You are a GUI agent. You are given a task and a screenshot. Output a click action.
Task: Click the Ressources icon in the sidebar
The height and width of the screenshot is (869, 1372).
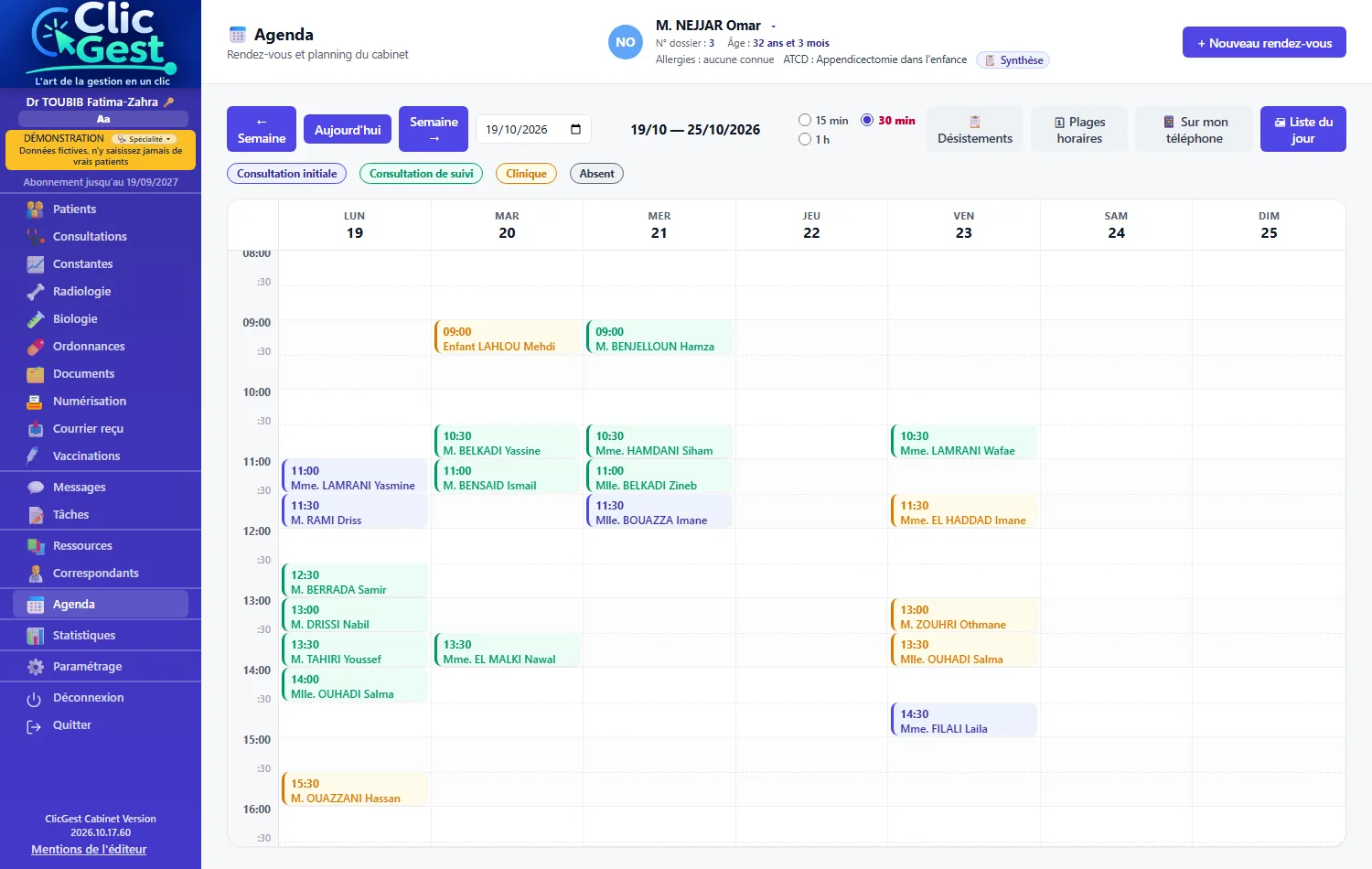[36, 546]
